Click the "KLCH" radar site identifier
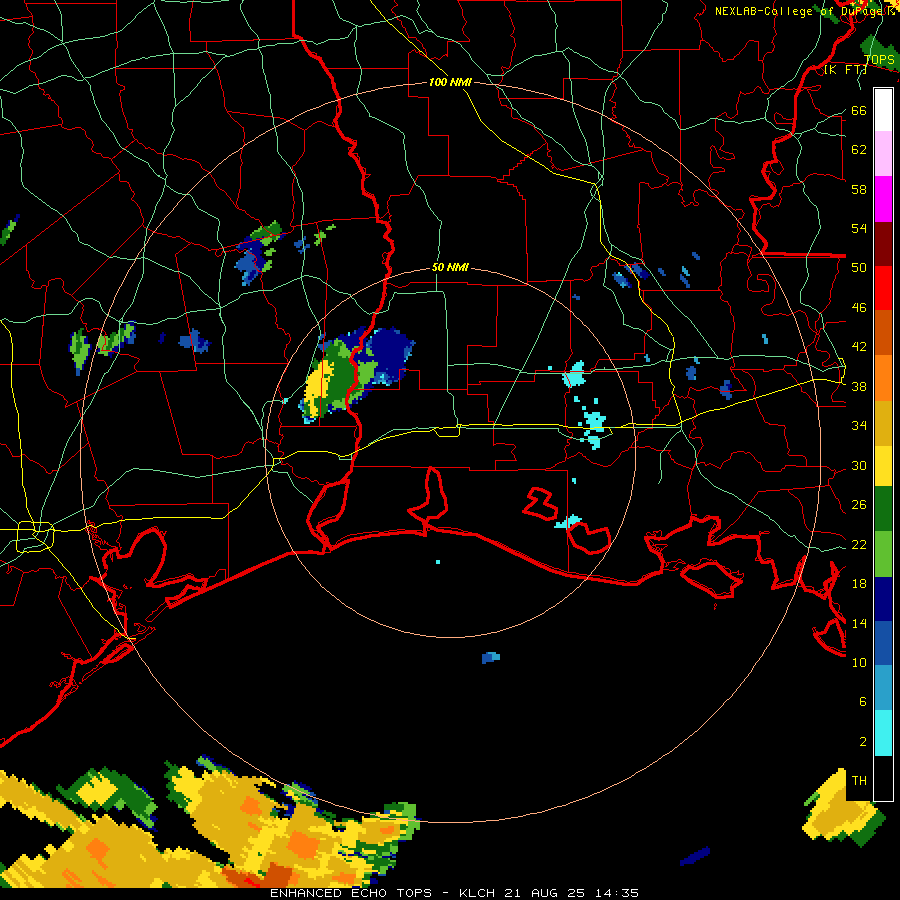The height and width of the screenshot is (900, 900). (x=477, y=893)
